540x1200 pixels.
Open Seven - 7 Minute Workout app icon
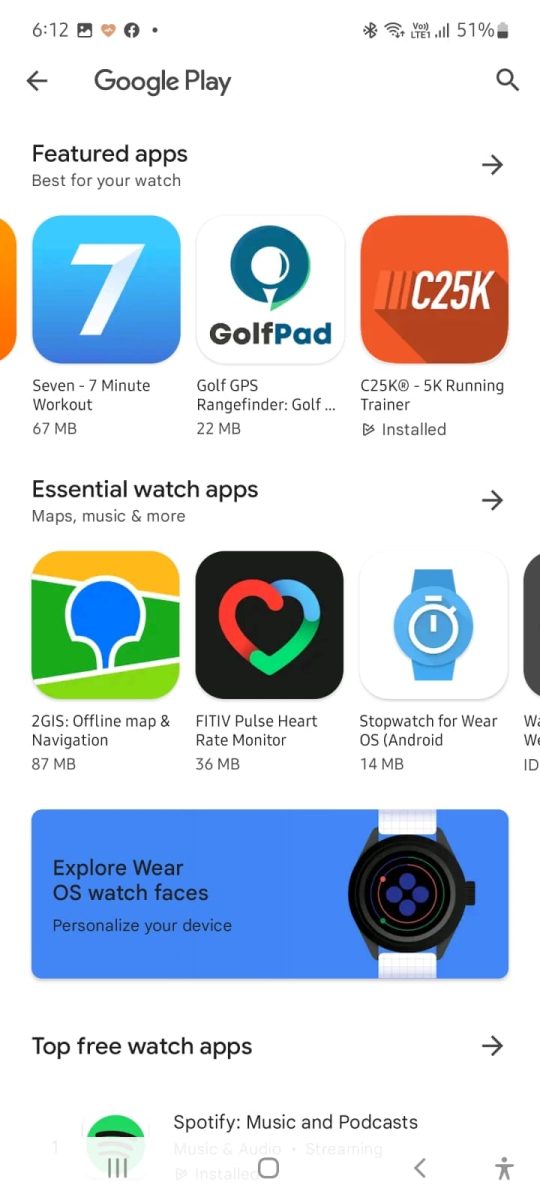[x=106, y=289]
